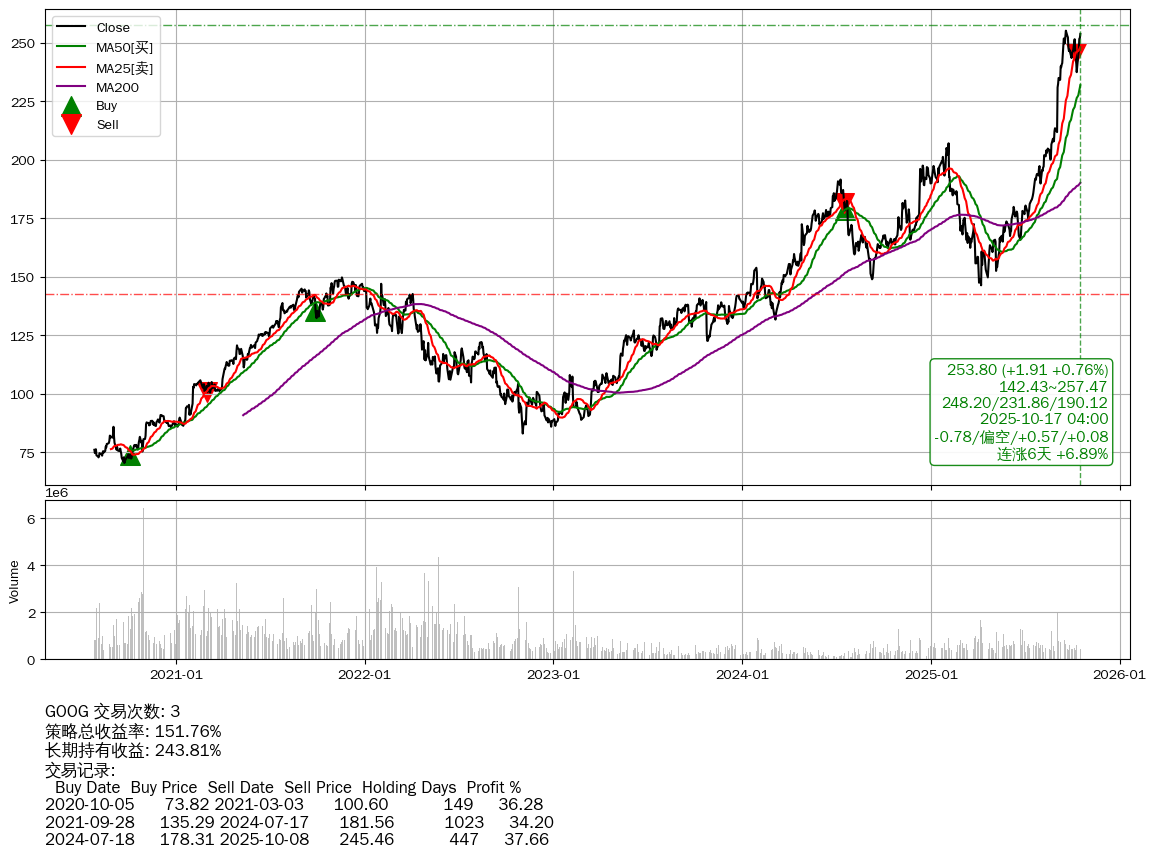Click the 2023-01 x-axis tick label
Screen dimensions: 1156x857
coord(553,675)
